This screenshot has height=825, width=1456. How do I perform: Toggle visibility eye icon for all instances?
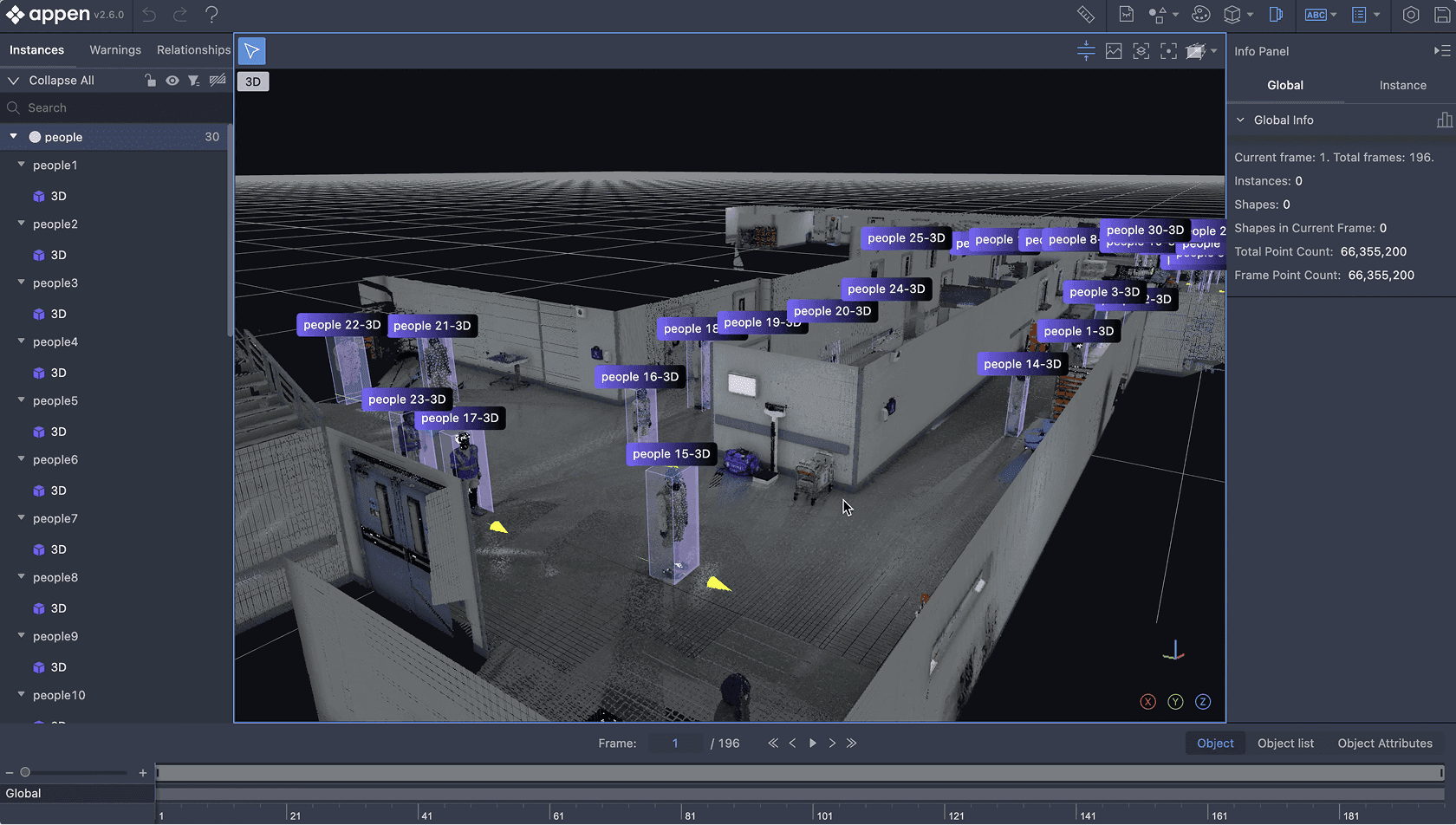(172, 81)
